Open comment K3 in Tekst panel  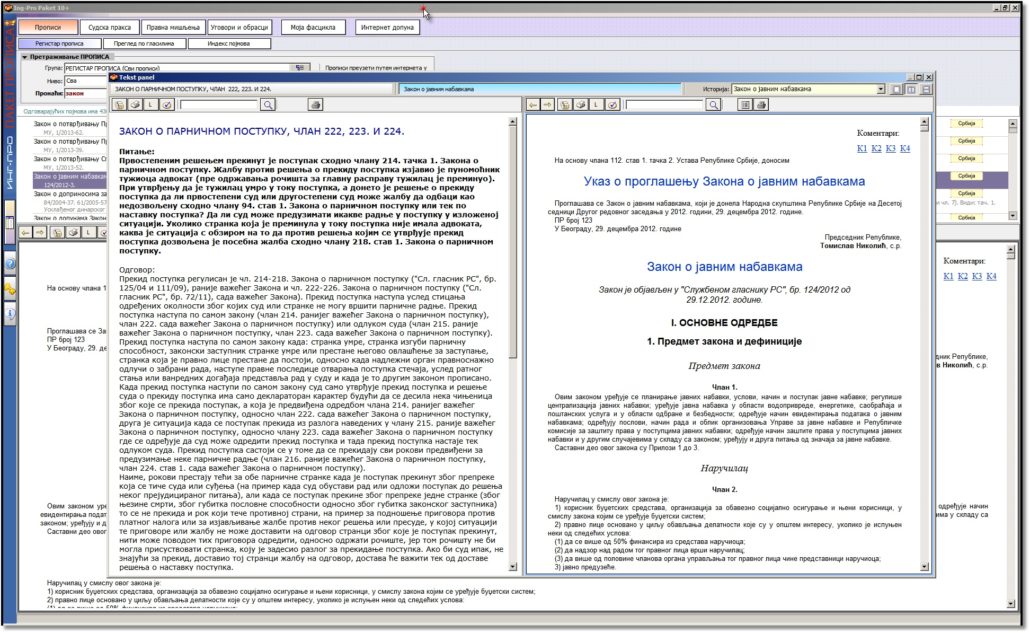(x=891, y=148)
